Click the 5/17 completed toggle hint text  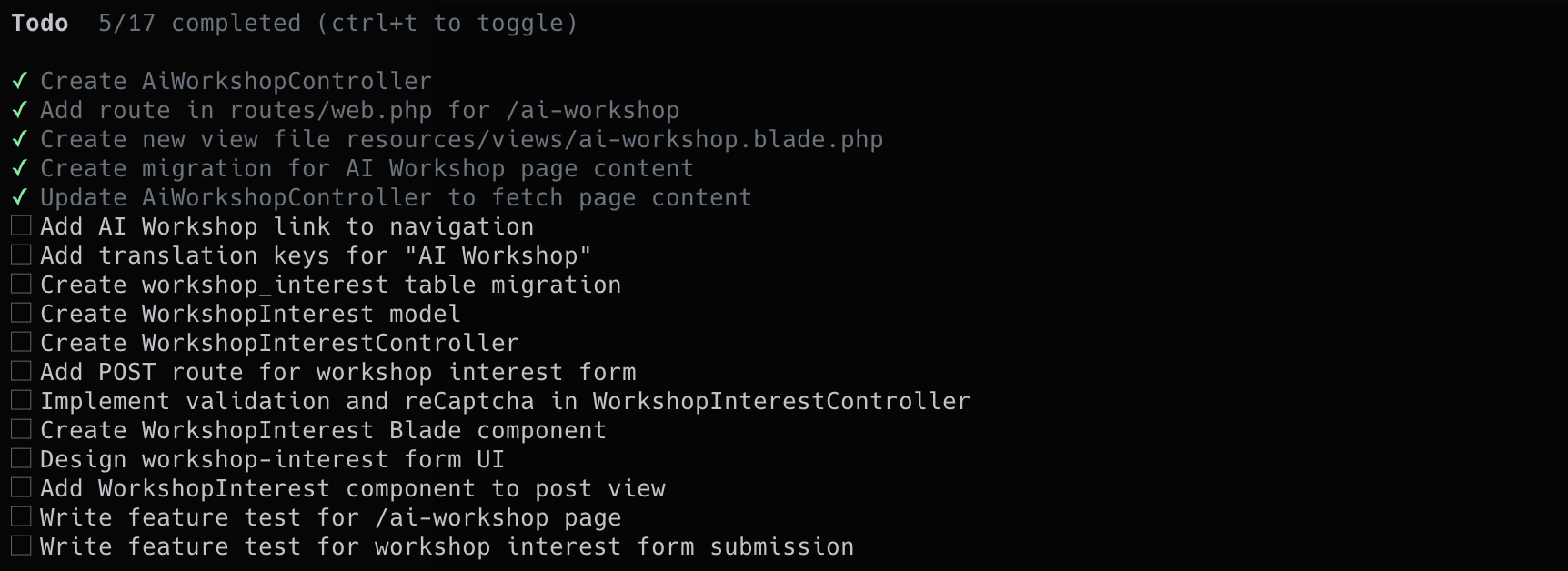[337, 23]
